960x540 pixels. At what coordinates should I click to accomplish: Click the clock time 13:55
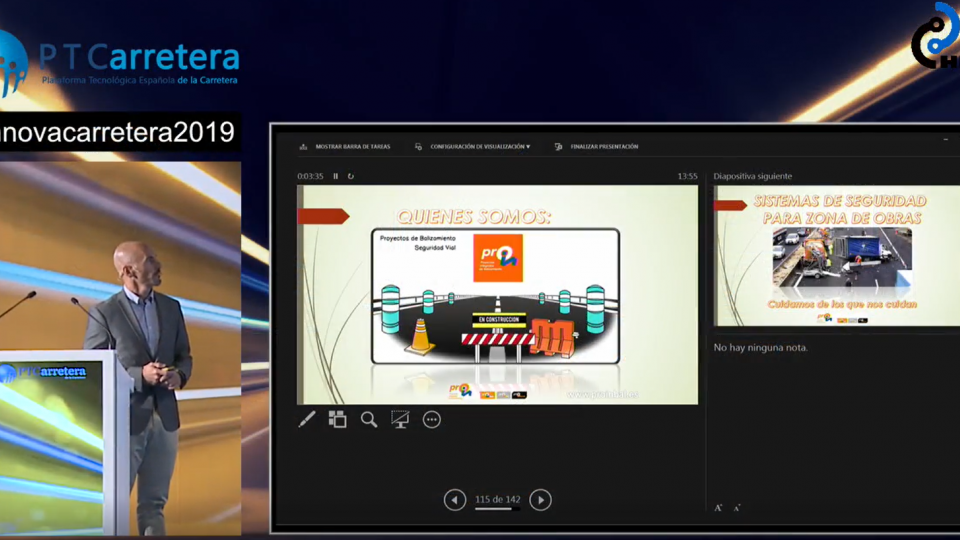(x=688, y=176)
